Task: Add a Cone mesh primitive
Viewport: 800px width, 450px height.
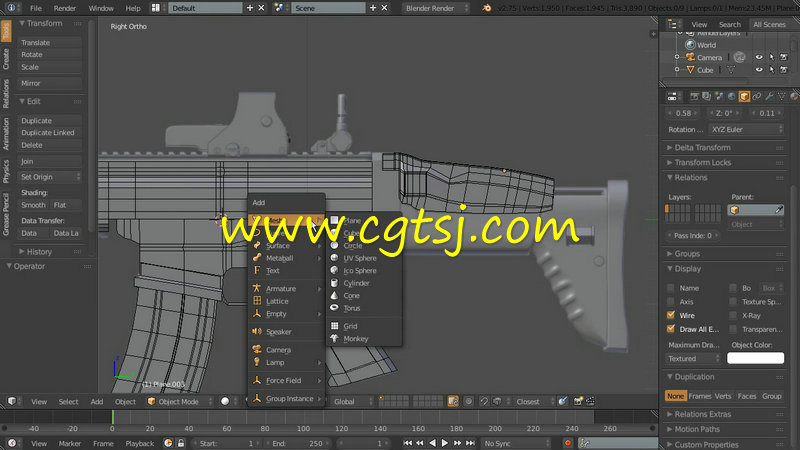Action: [x=363, y=295]
